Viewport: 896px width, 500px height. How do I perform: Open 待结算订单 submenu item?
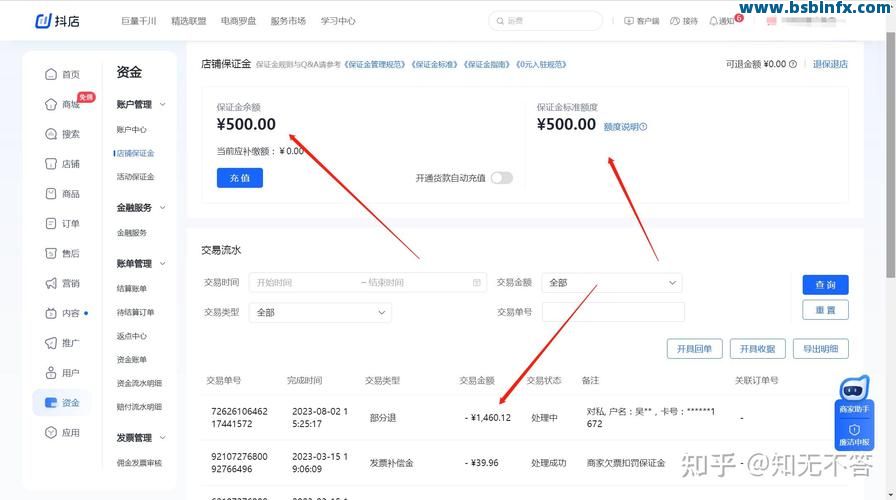pos(135,313)
